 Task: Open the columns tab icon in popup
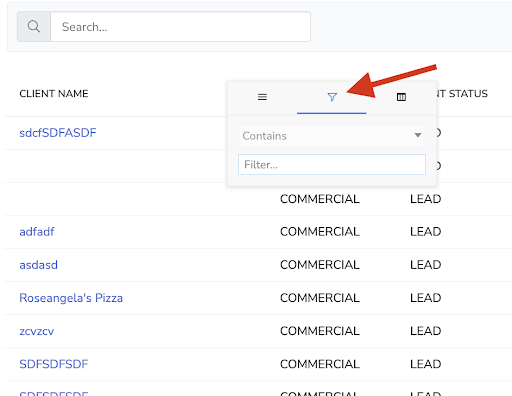click(x=401, y=97)
